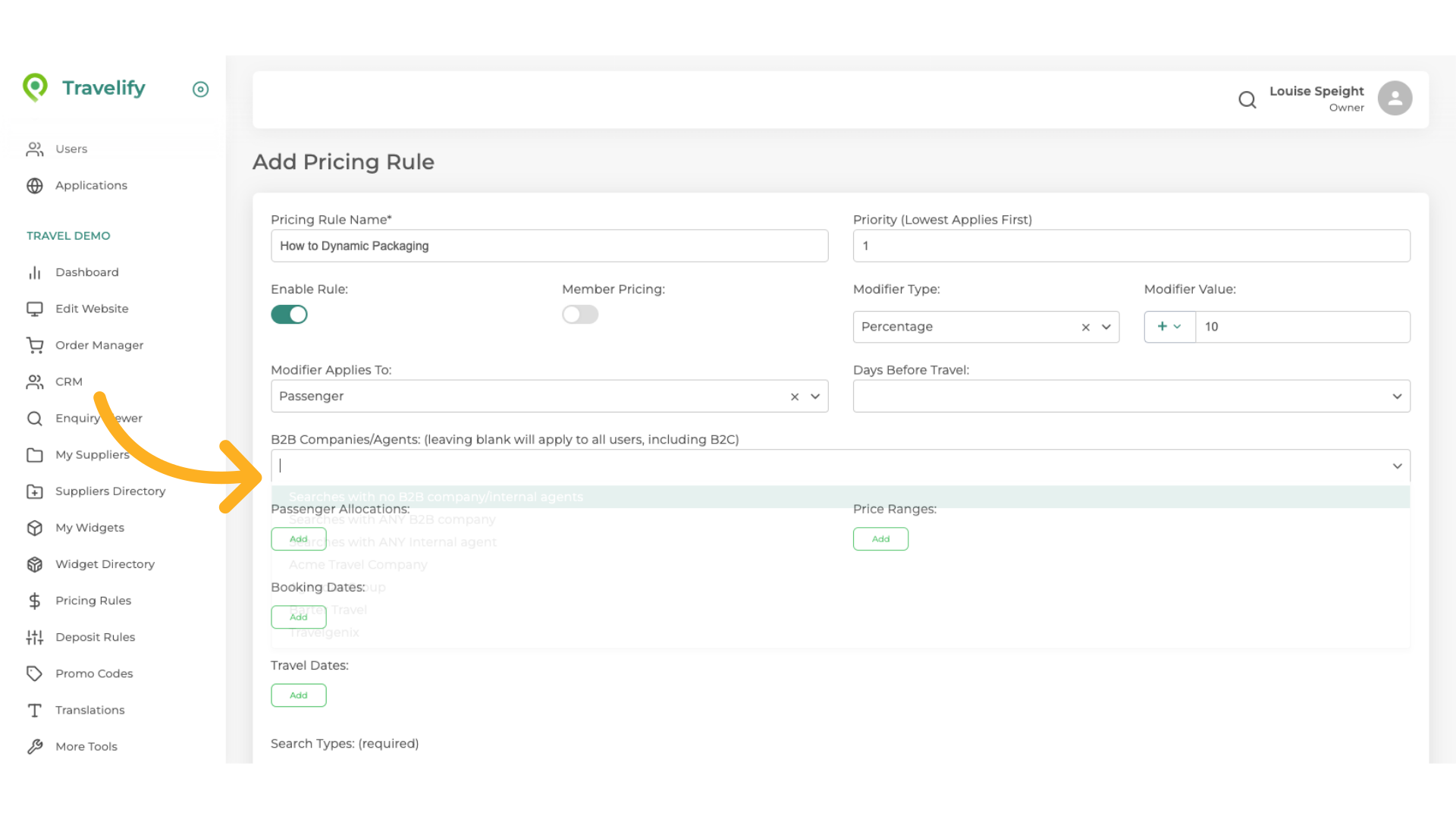Collapse the B2B Companies/Agents dropdown chevron
This screenshot has height=819, width=1456.
point(1396,466)
